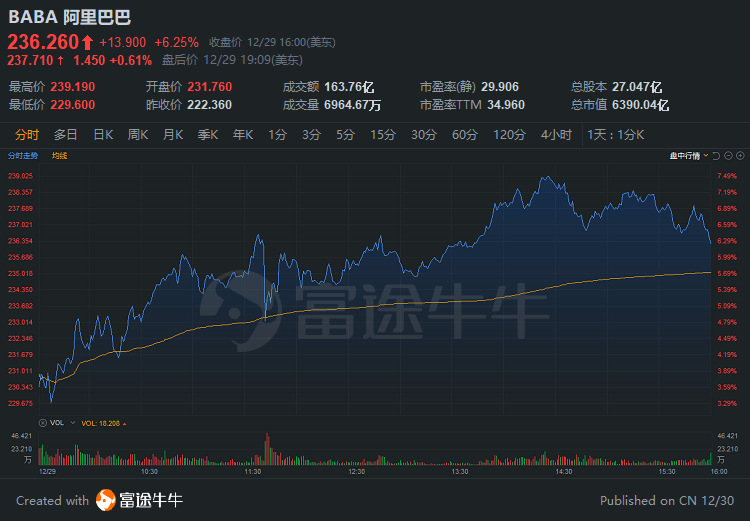Select the 120分 interval tab
Image resolution: width=750 pixels, height=521 pixels.
pyautogui.click(x=509, y=135)
